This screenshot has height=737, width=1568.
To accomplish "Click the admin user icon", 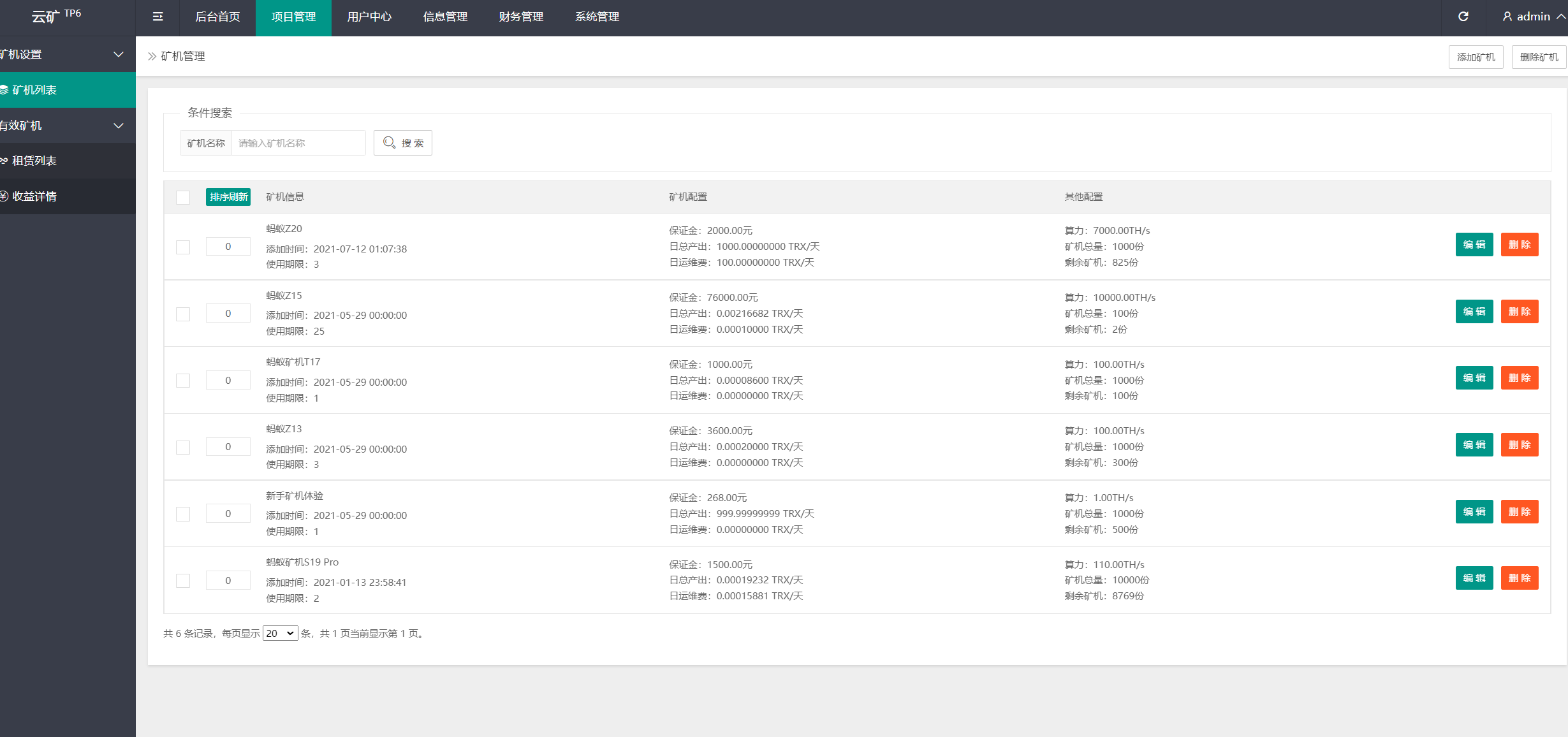I will point(1507,17).
